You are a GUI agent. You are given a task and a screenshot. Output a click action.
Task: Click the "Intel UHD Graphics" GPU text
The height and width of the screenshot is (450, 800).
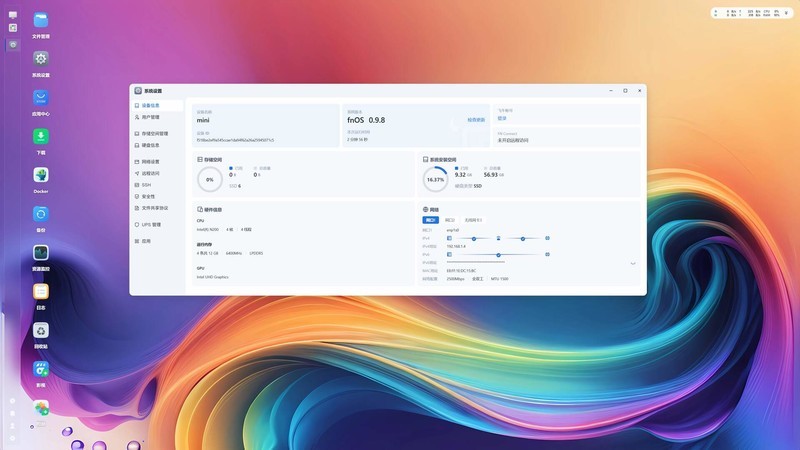tap(213, 277)
